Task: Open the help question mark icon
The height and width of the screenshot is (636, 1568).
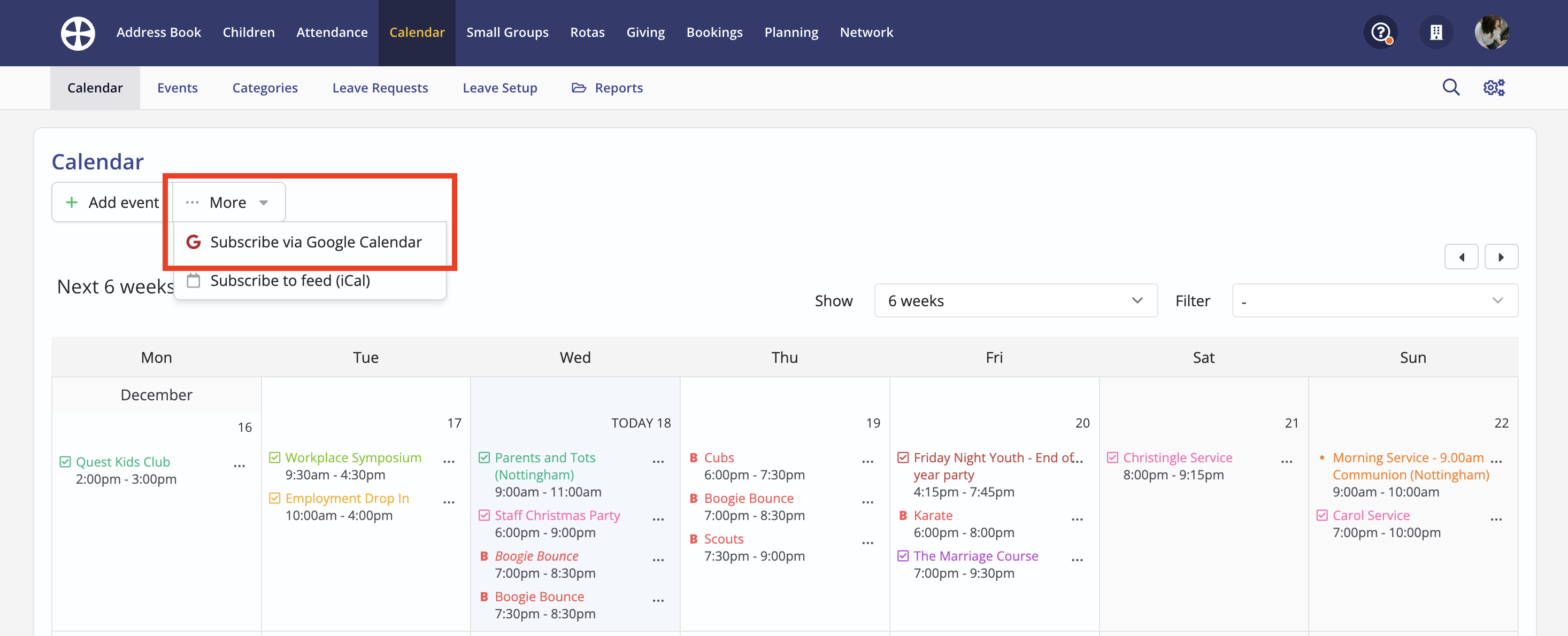Action: [x=1380, y=32]
